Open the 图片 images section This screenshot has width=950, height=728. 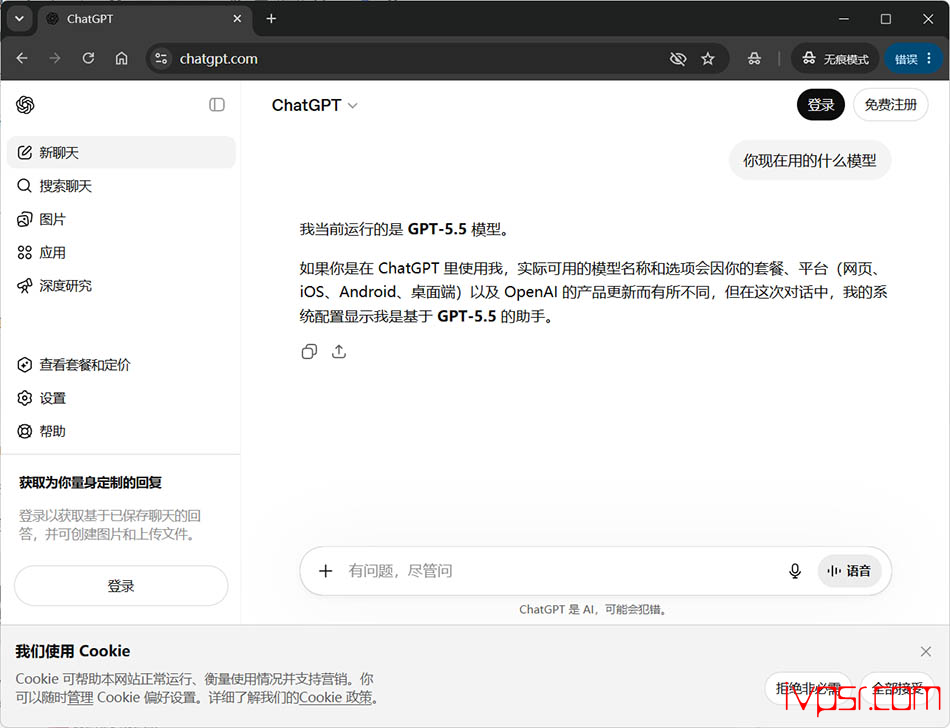point(121,219)
